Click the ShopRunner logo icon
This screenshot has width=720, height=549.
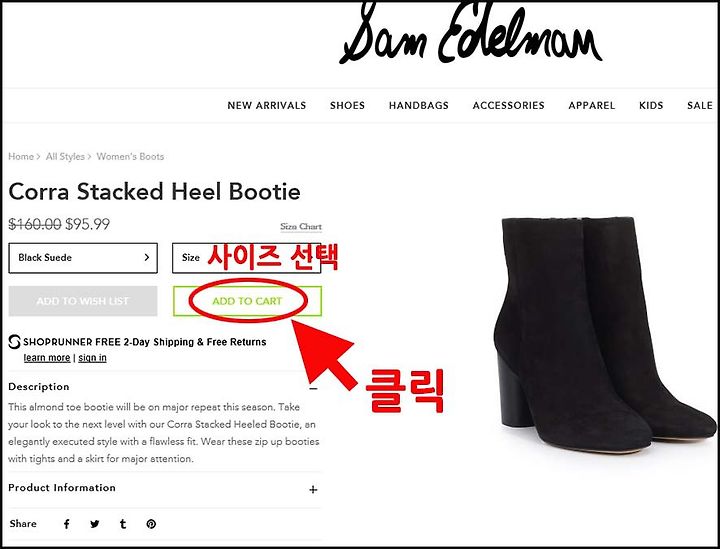pyautogui.click(x=14, y=342)
